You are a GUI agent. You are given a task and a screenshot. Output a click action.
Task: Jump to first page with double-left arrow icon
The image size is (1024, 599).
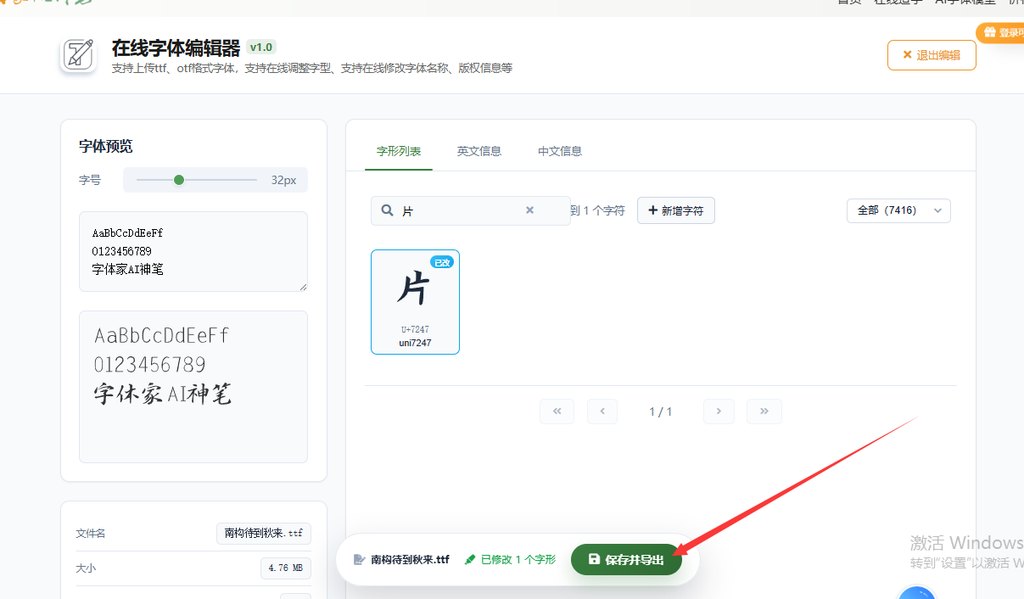click(557, 411)
